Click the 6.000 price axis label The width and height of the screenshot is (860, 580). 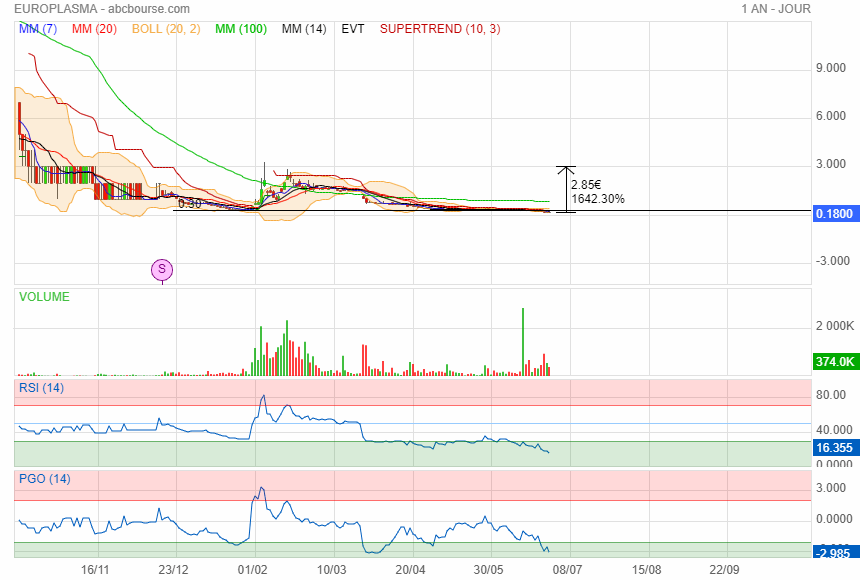pos(831,116)
